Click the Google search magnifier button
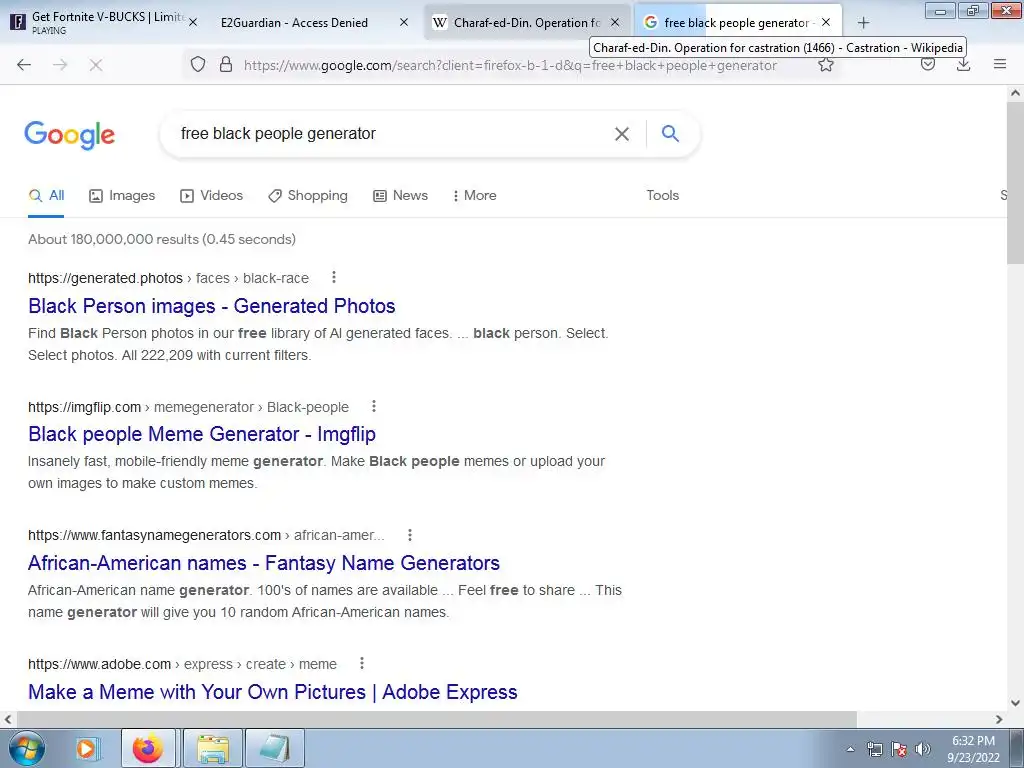This screenshot has width=1024, height=768. tap(670, 133)
